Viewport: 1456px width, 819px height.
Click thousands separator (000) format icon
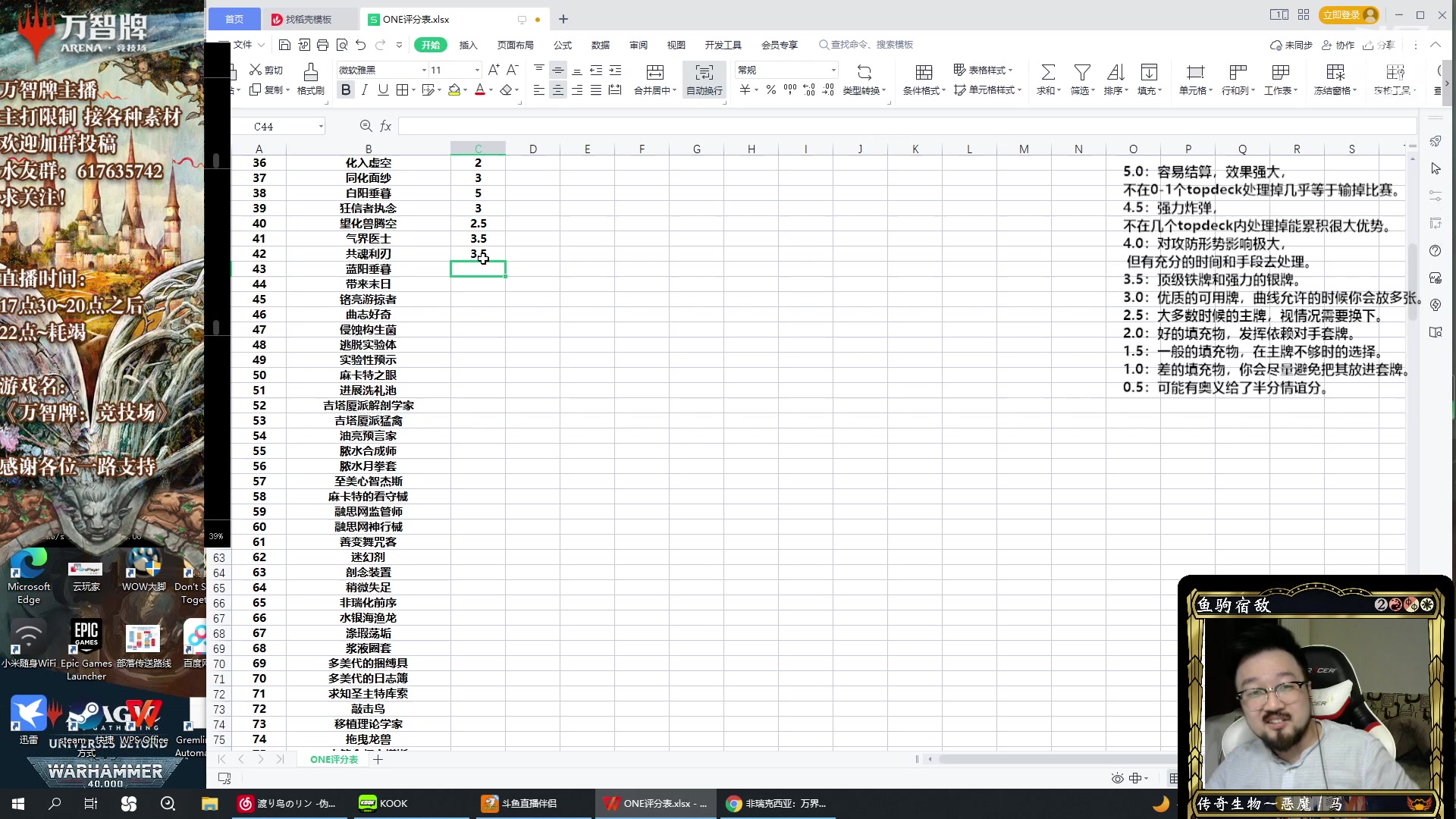click(x=790, y=89)
